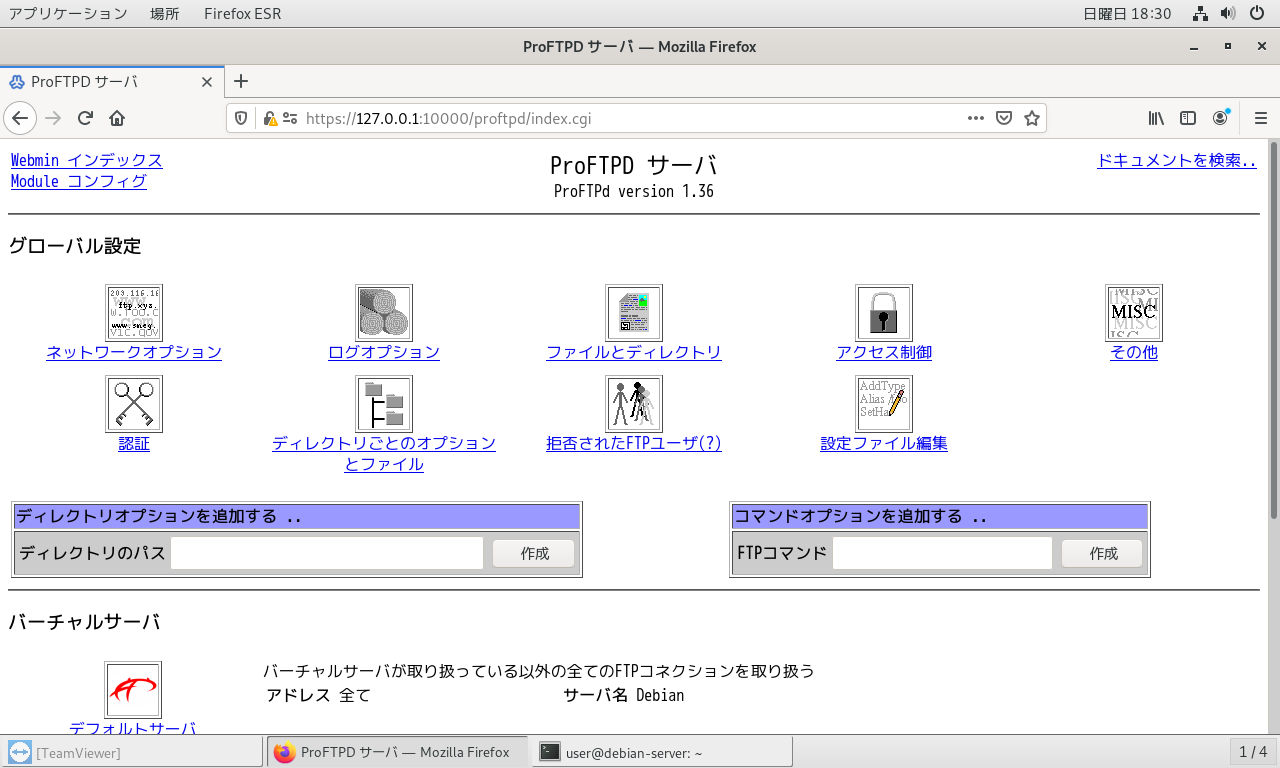Viewport: 1280px width, 768px height.
Task: Click the Files and Directories (ファイルとディレクトリ) icon
Action: click(634, 313)
